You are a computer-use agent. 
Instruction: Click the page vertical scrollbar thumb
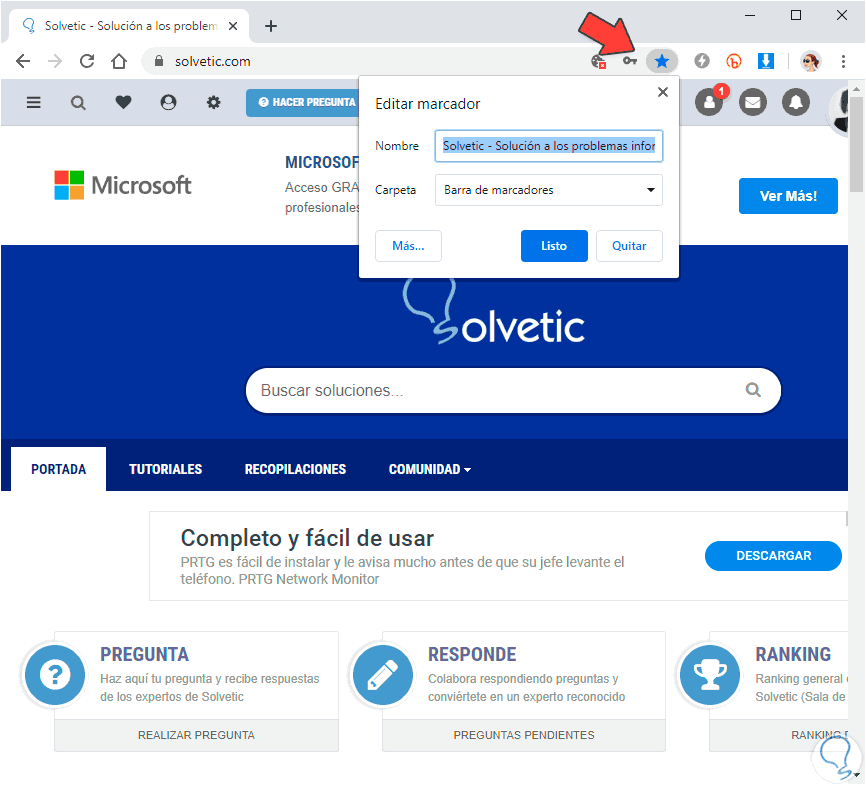tap(856, 144)
